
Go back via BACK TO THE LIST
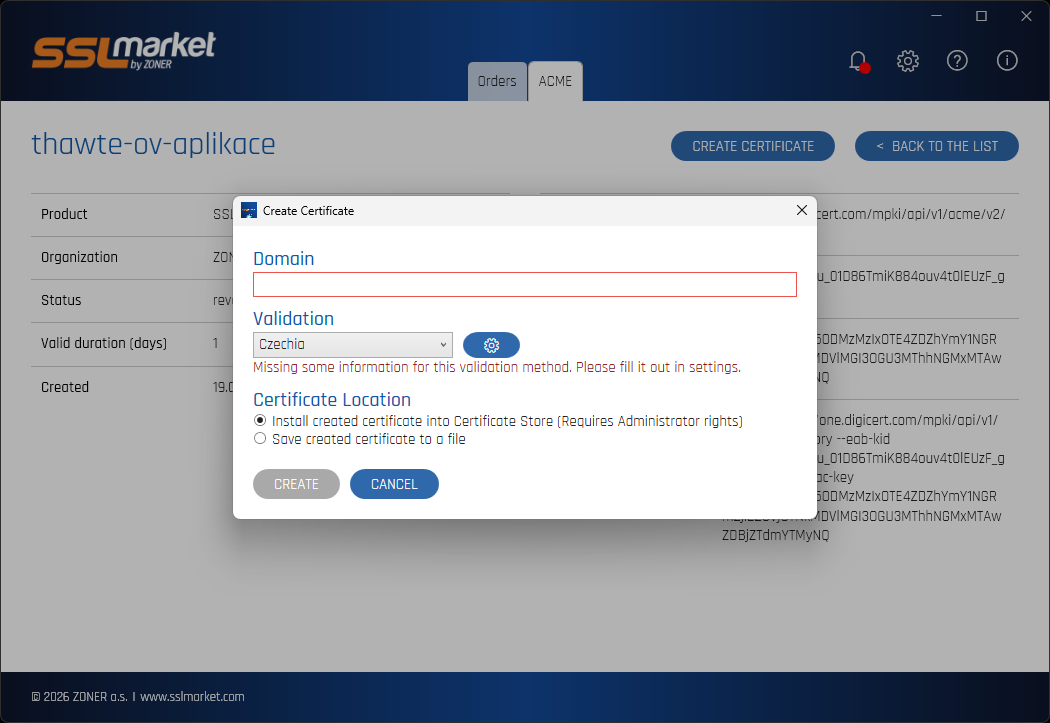coord(936,146)
